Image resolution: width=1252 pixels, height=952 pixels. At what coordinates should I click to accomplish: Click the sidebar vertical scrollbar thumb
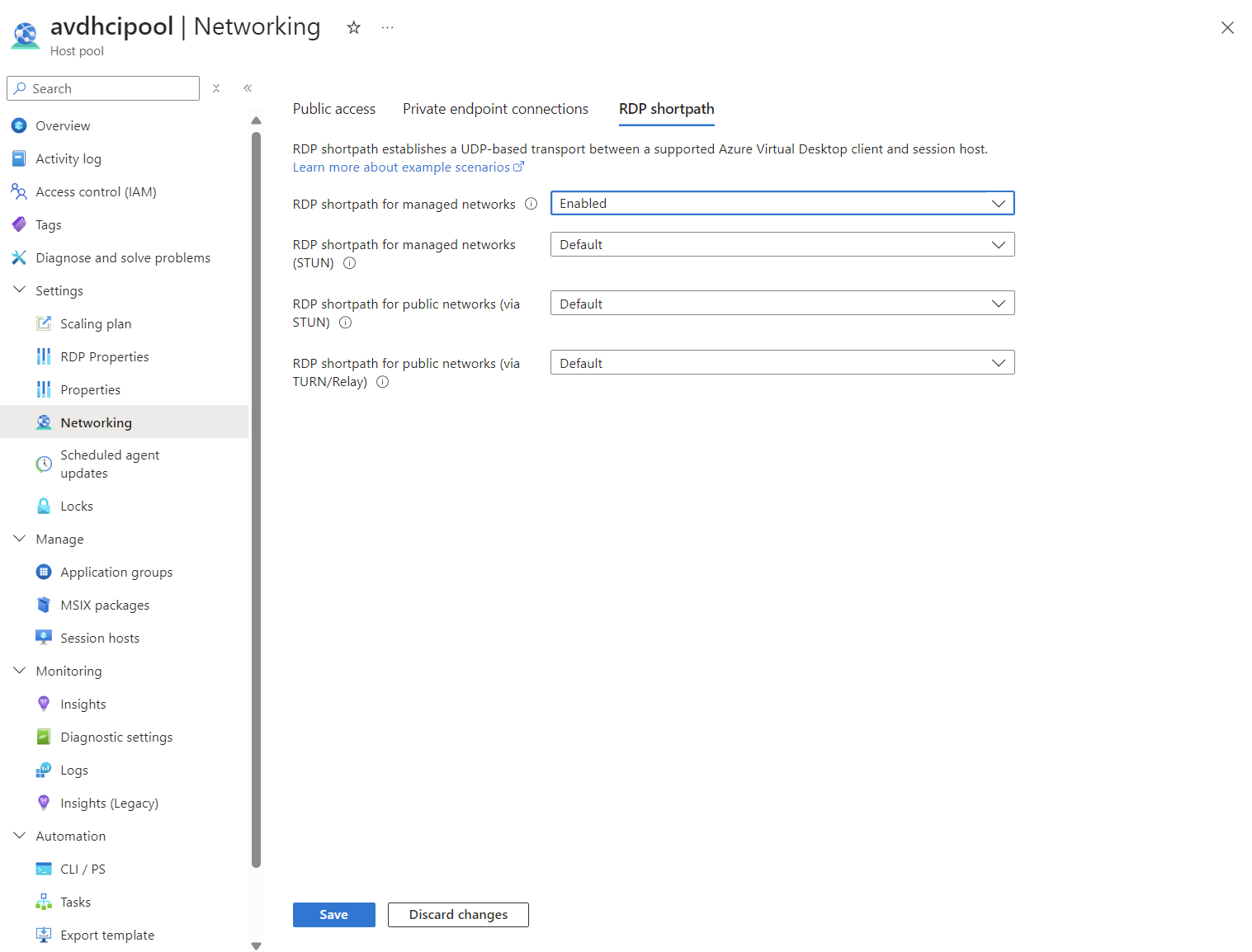tap(256, 500)
